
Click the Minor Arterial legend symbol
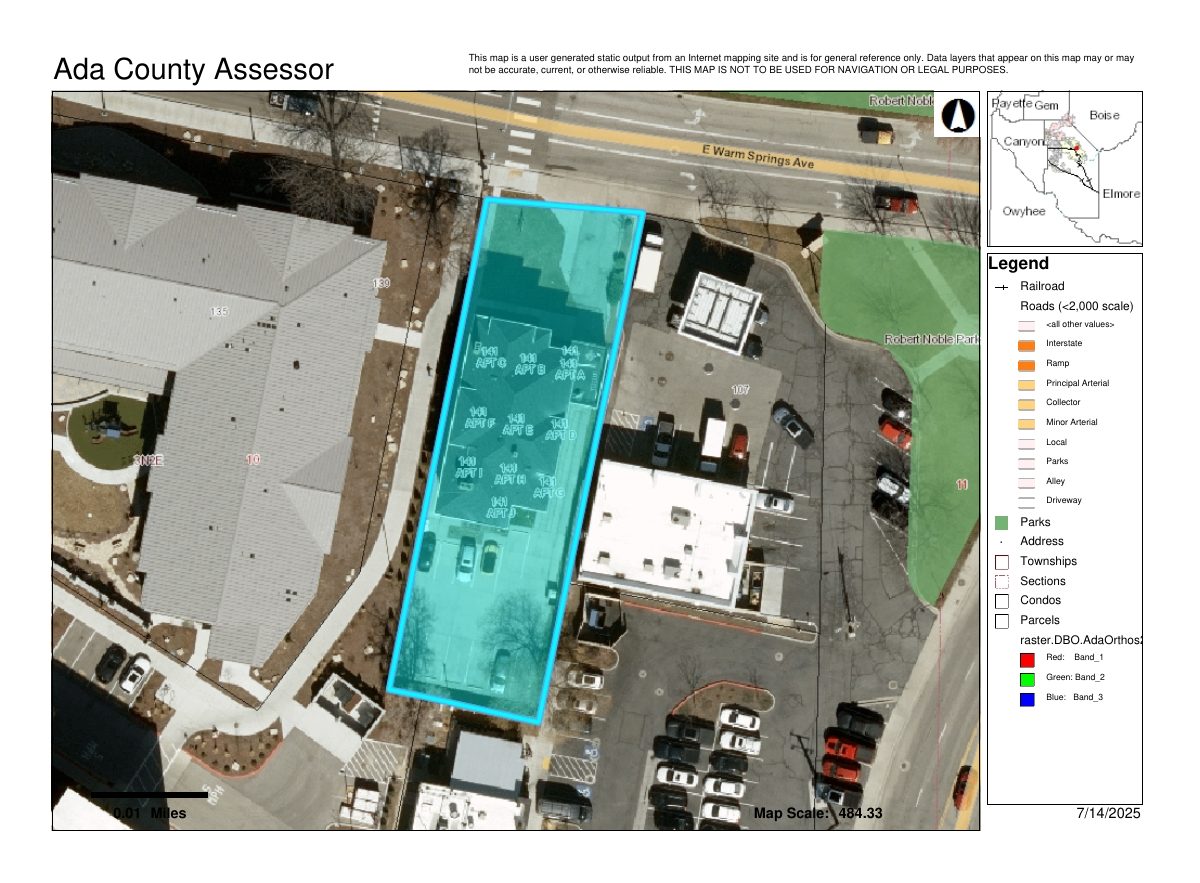1026,423
